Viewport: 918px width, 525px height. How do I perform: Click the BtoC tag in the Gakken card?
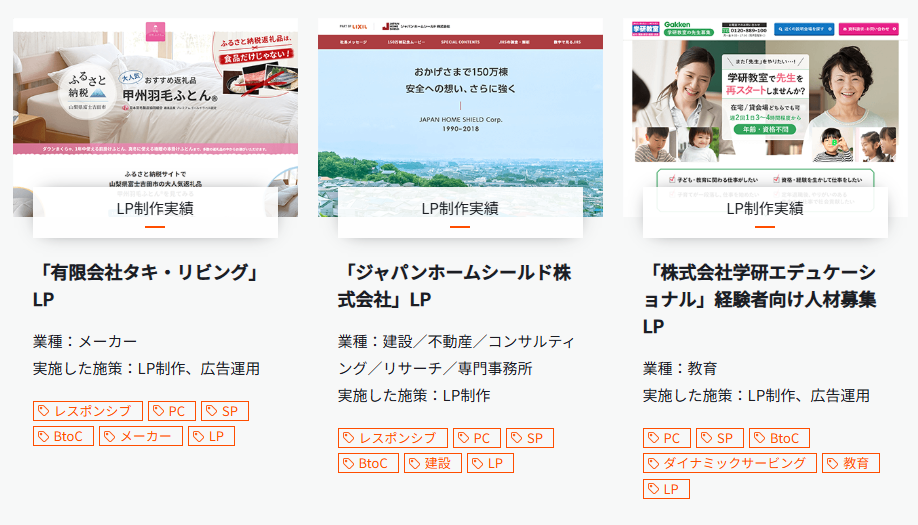click(779, 438)
